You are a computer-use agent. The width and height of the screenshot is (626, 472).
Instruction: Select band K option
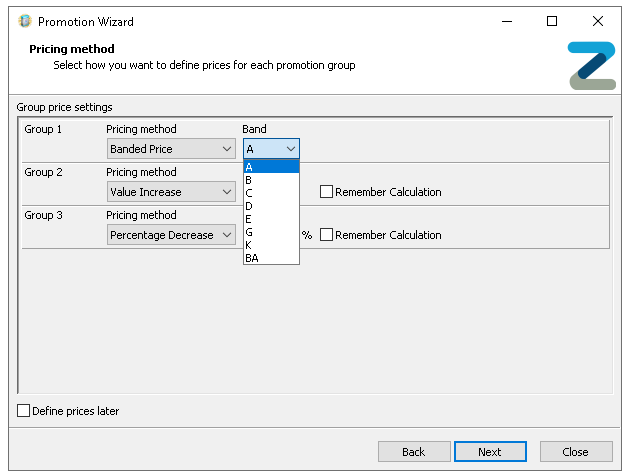(270, 245)
